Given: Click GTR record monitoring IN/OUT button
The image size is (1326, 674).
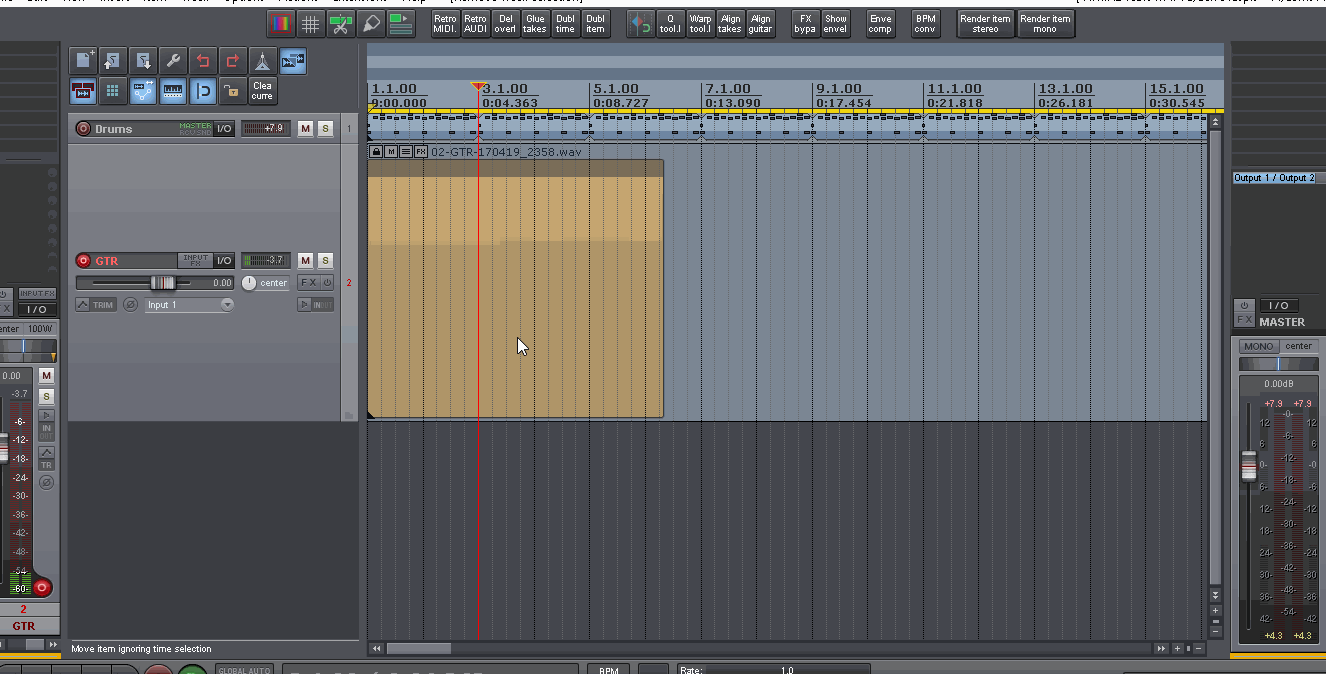Looking at the screenshot, I should [316, 305].
